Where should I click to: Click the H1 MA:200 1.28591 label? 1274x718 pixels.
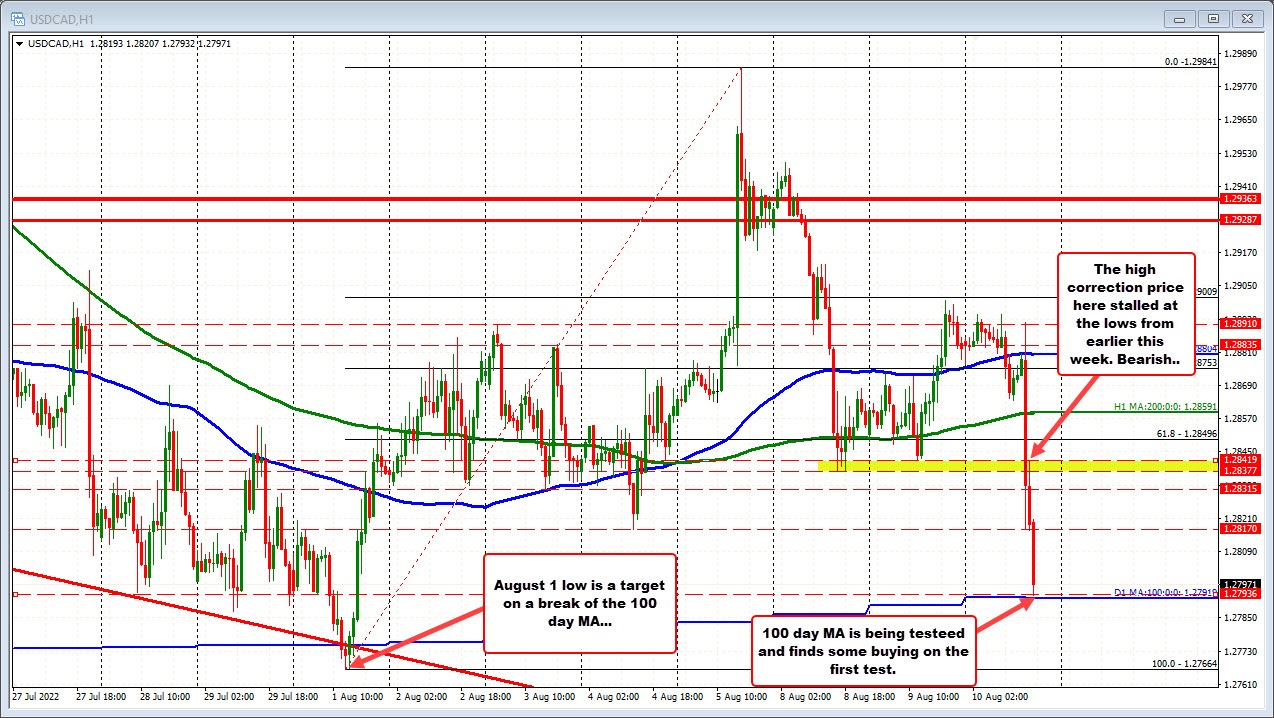(x=1165, y=408)
